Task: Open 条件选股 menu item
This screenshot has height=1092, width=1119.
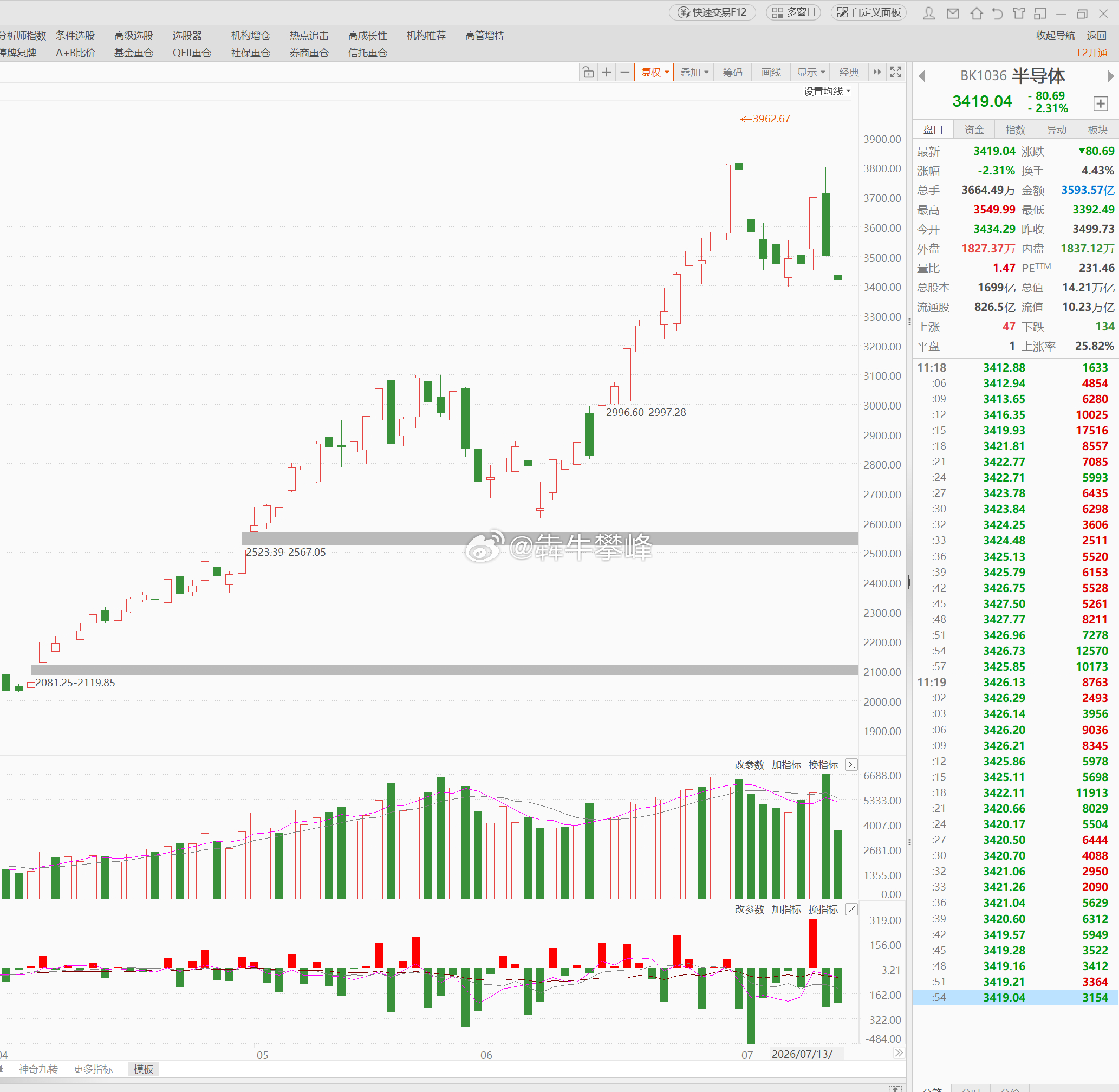Action: [x=75, y=36]
